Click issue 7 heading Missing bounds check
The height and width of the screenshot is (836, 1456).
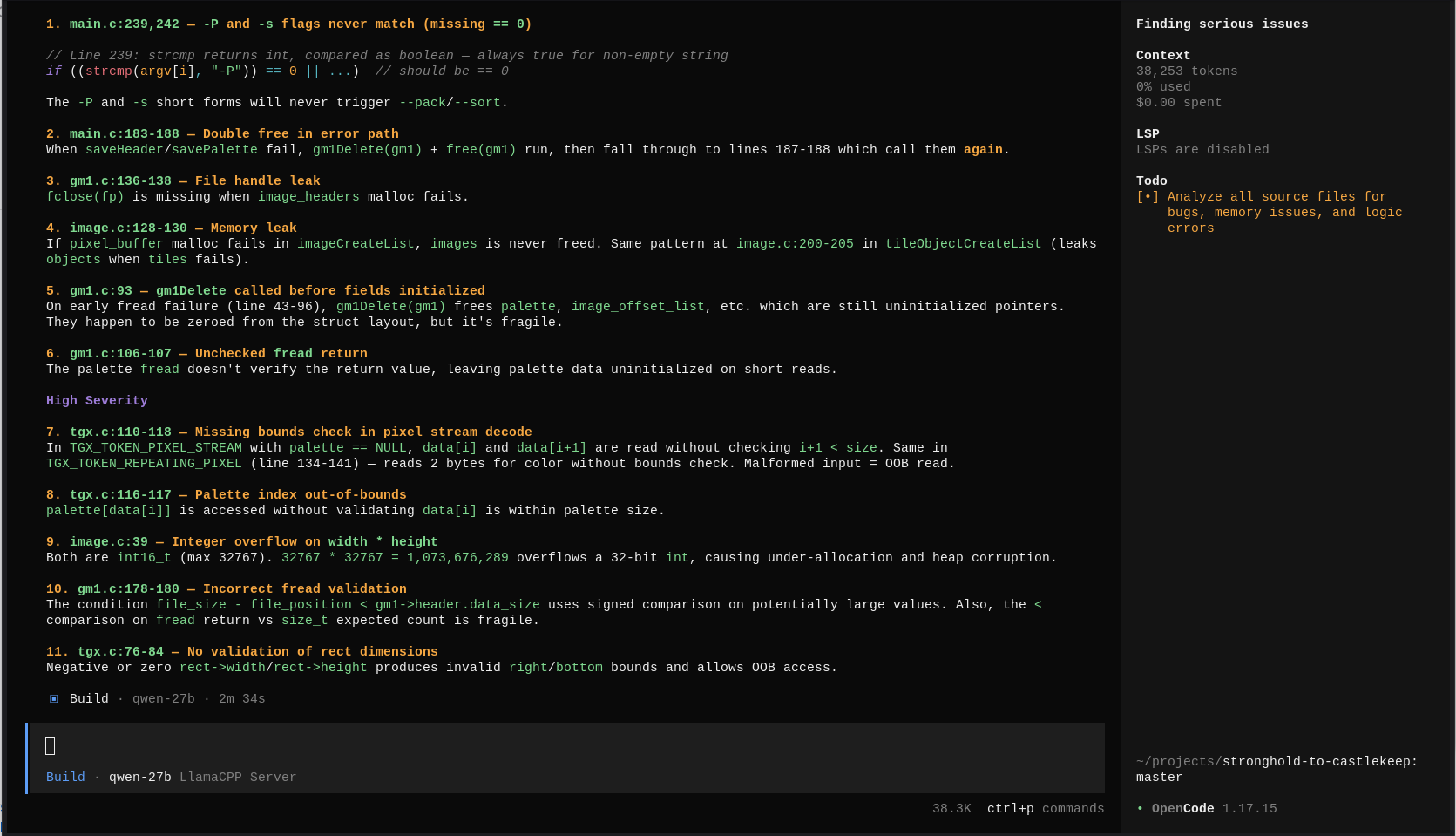tap(288, 432)
